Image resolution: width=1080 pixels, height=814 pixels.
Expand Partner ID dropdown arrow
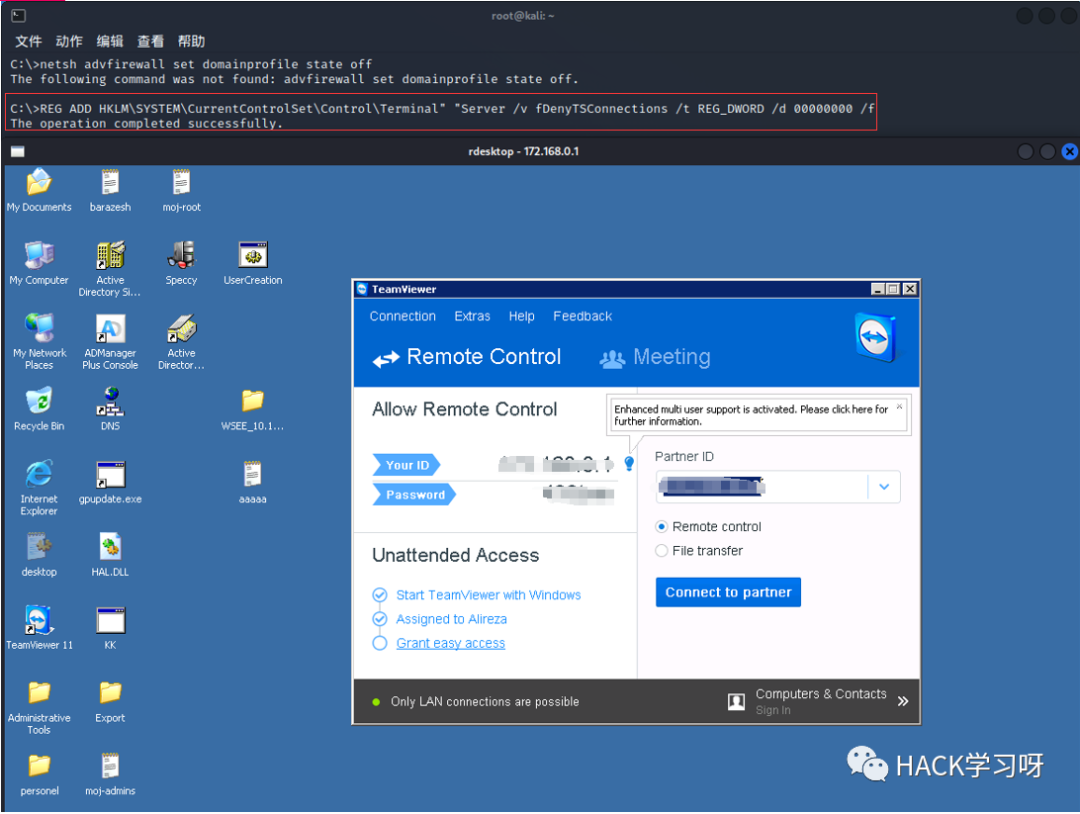pos(884,487)
